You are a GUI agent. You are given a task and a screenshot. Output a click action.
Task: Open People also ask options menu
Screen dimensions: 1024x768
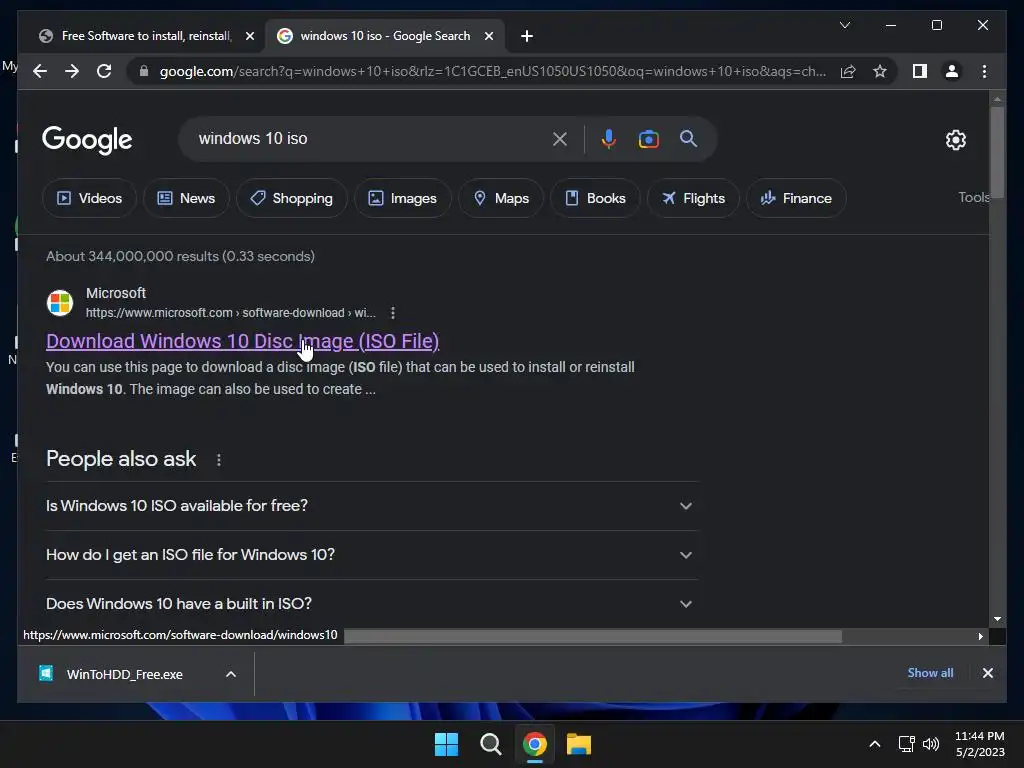pyautogui.click(x=219, y=460)
